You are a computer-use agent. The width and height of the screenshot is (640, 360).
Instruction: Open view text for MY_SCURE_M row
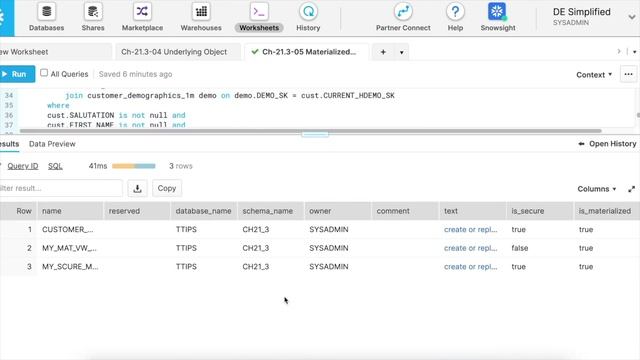[x=470, y=267]
